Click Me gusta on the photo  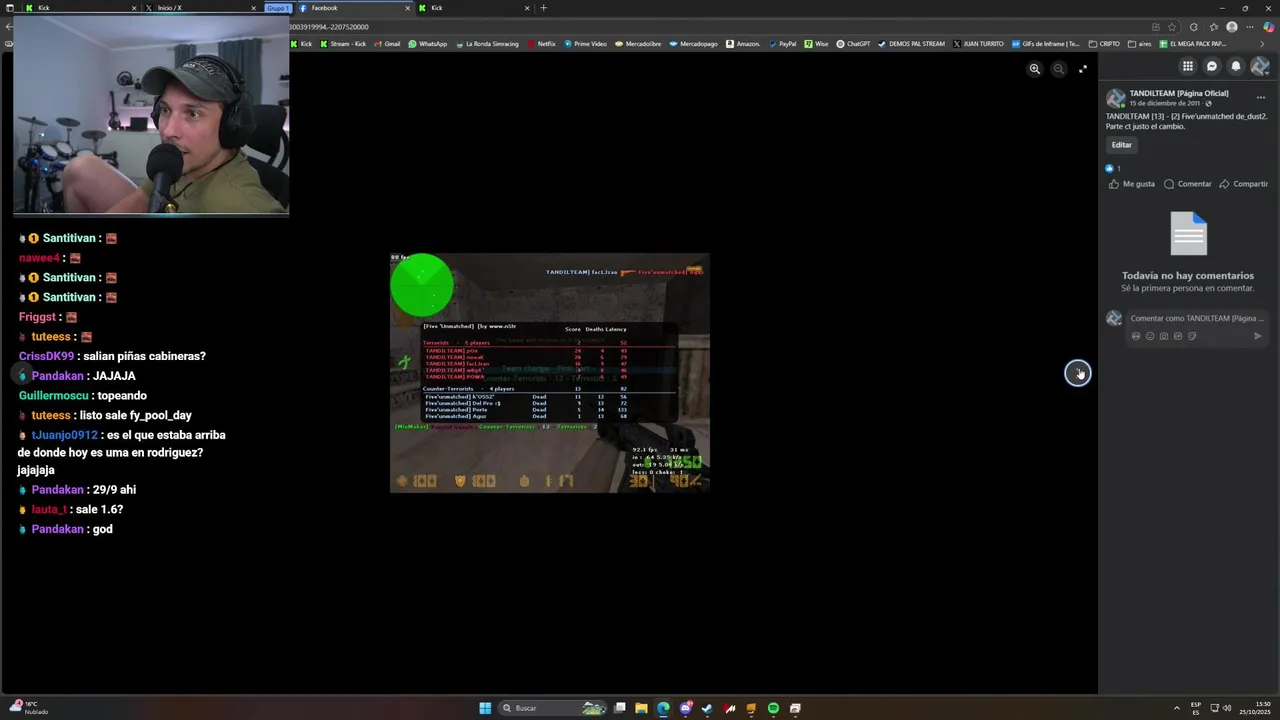pyautogui.click(x=1132, y=184)
